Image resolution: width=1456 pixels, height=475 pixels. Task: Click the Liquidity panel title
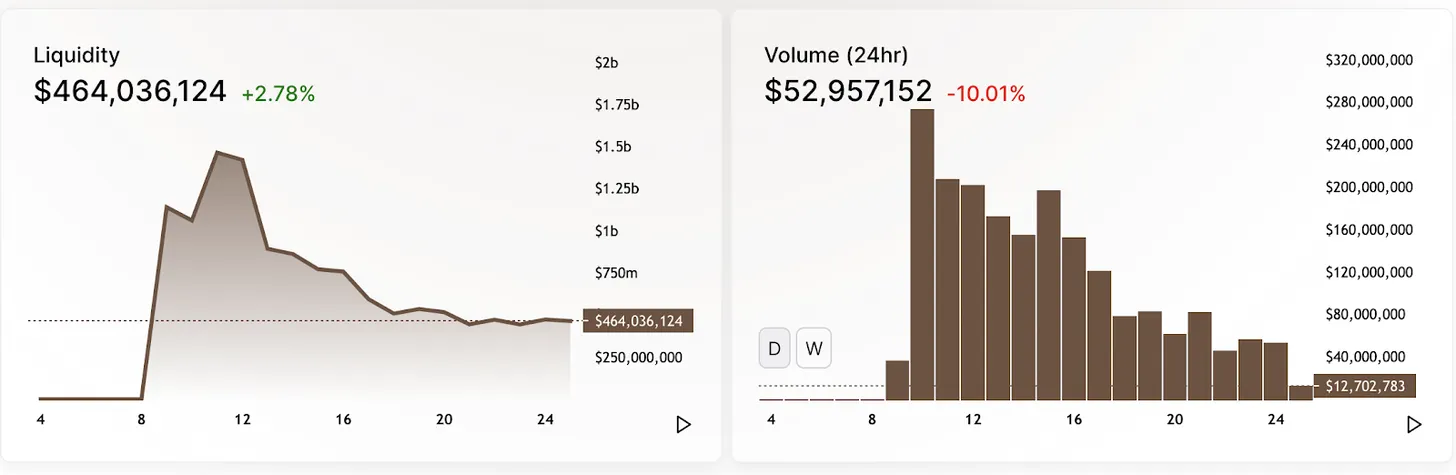pos(76,55)
